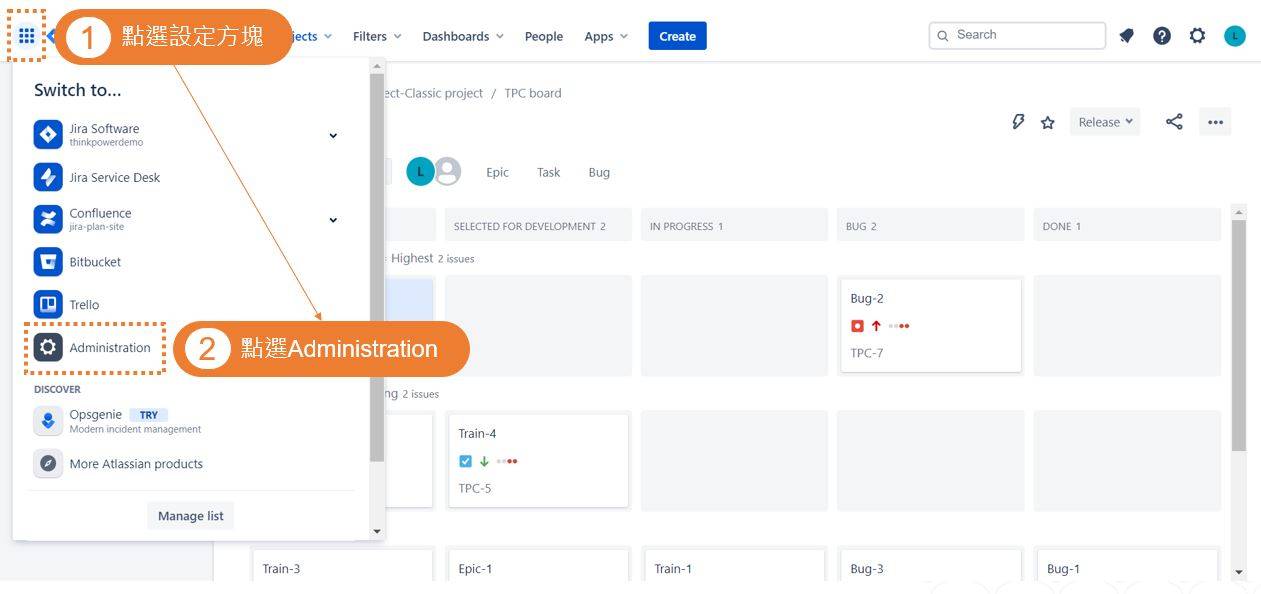This screenshot has height=594, width=1261.
Task: Click the Bug-2 bug type icon
Action: tap(857, 326)
